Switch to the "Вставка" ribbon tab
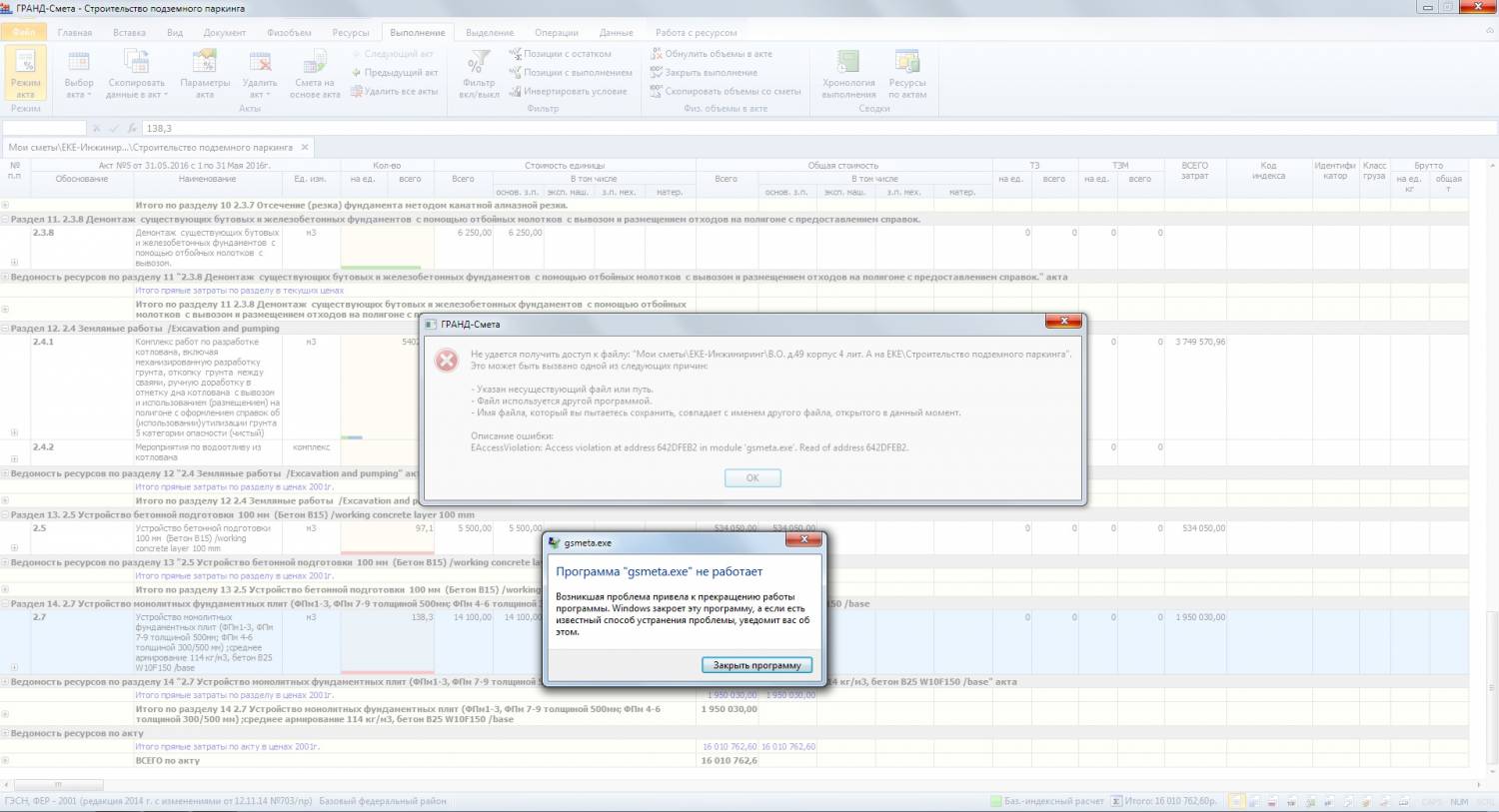 130,33
